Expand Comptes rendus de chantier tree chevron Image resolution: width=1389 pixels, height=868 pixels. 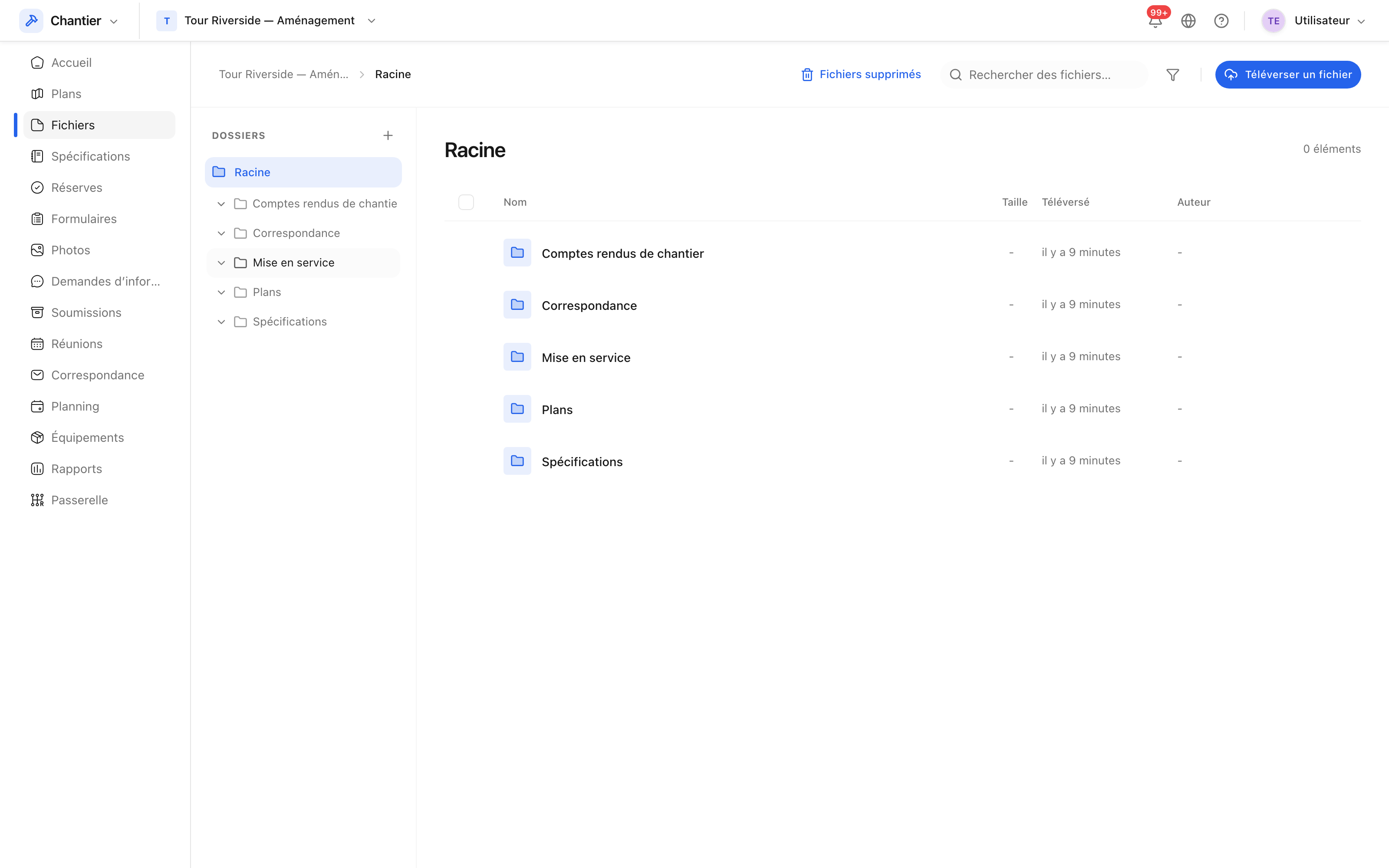click(x=221, y=204)
